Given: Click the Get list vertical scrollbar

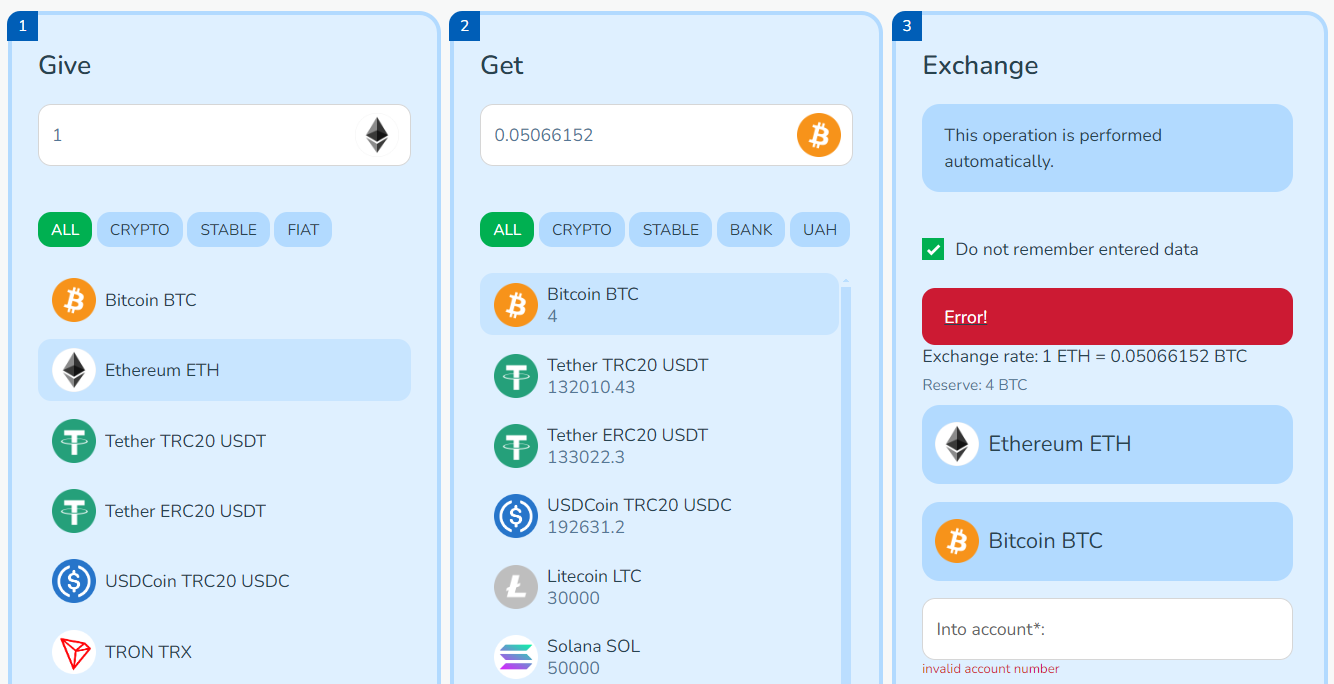Looking at the screenshot, I should tap(846, 480).
